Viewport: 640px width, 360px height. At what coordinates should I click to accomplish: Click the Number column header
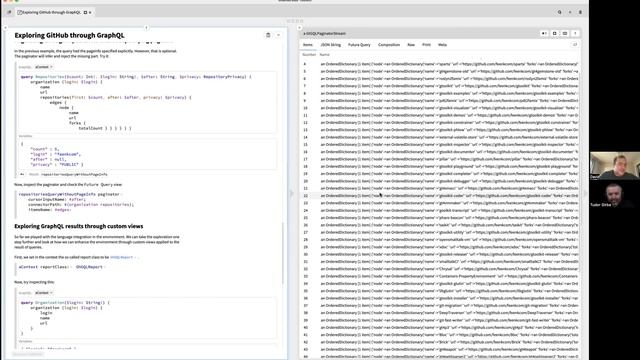pos(309,55)
